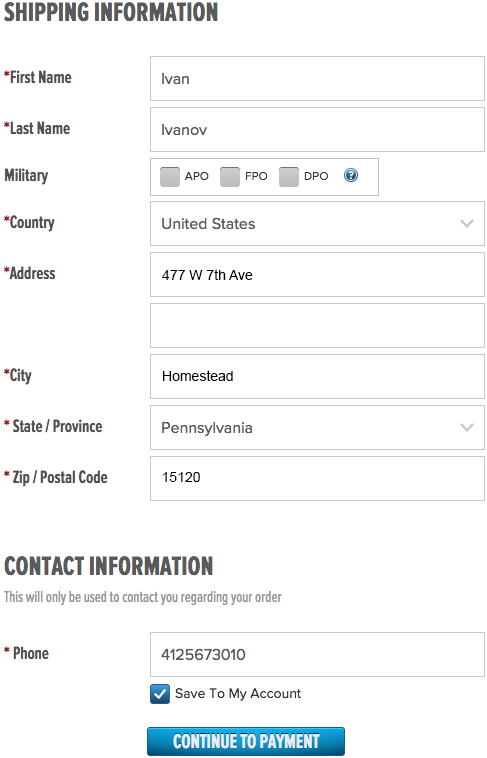
Task: Click the Phone field with 4125673010
Action: 317,655
